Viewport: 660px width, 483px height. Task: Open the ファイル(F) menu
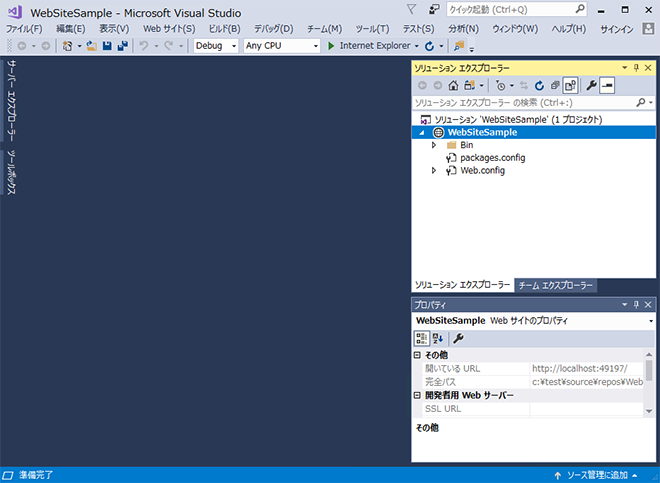(x=24, y=29)
